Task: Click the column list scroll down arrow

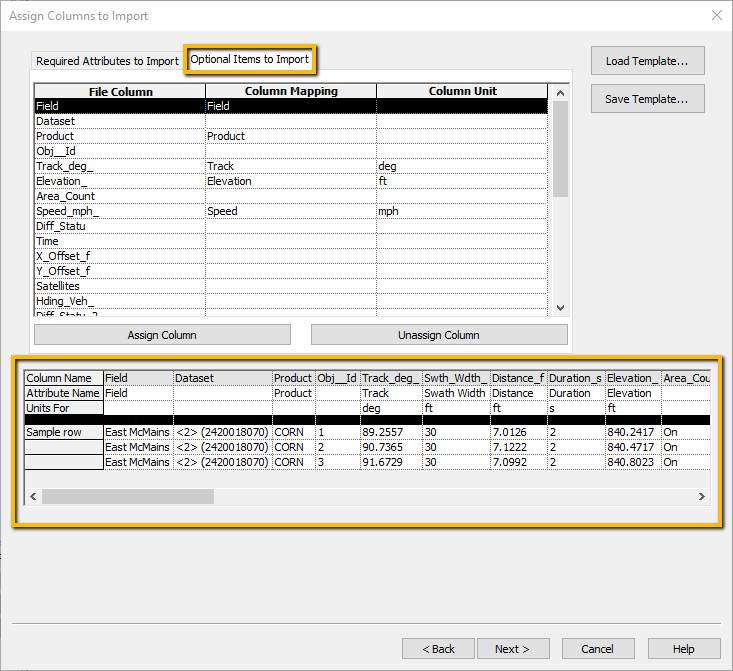Action: [560, 308]
